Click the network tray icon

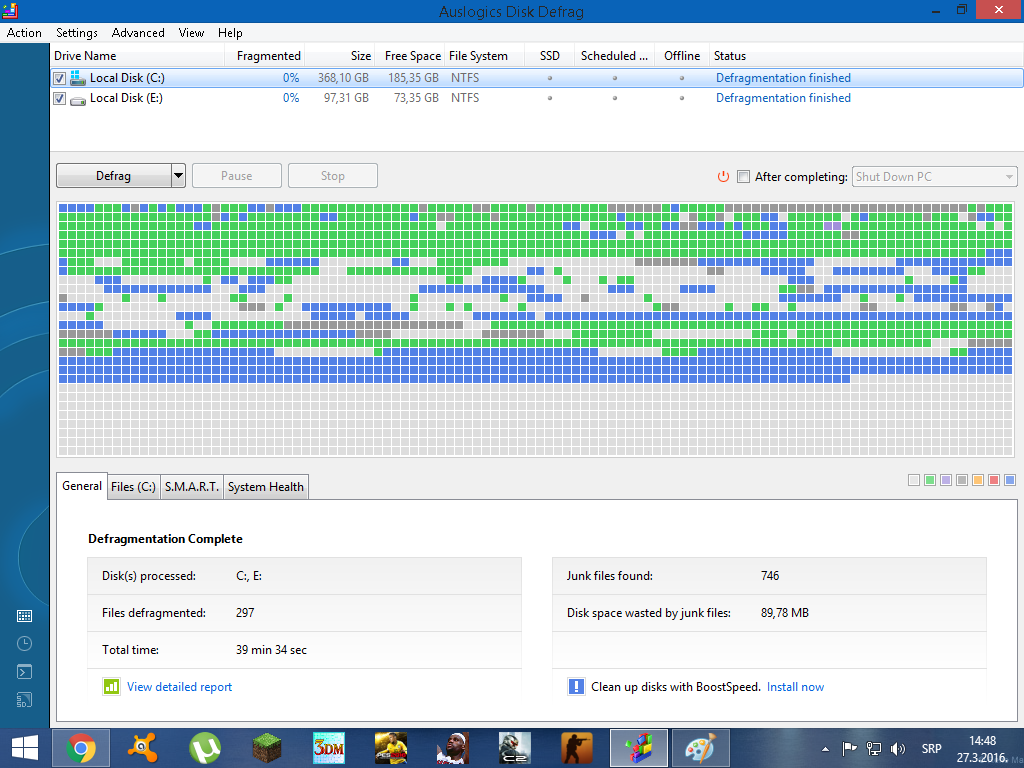point(873,748)
